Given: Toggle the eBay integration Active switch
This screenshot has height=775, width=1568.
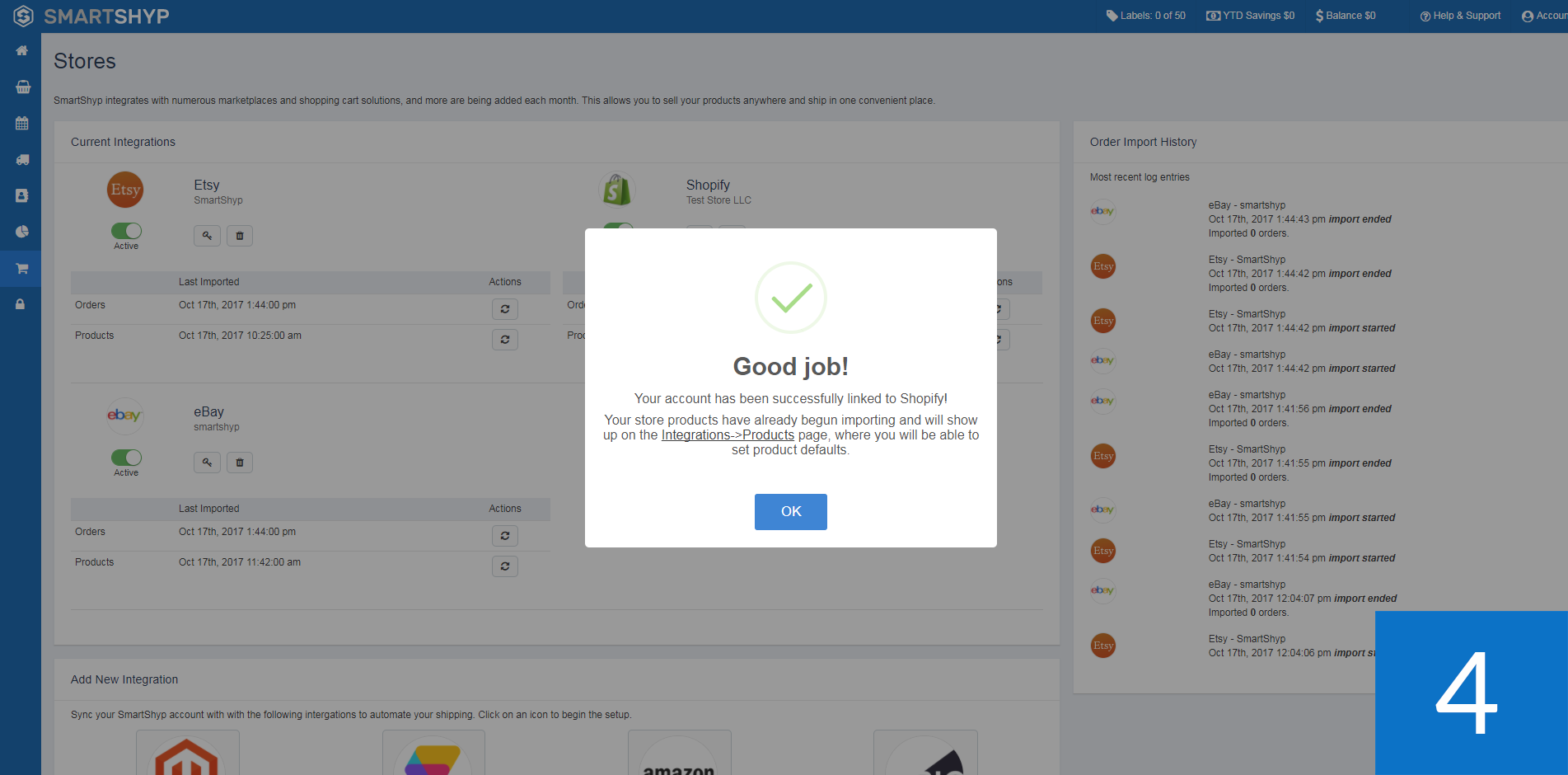Looking at the screenshot, I should coord(126,458).
